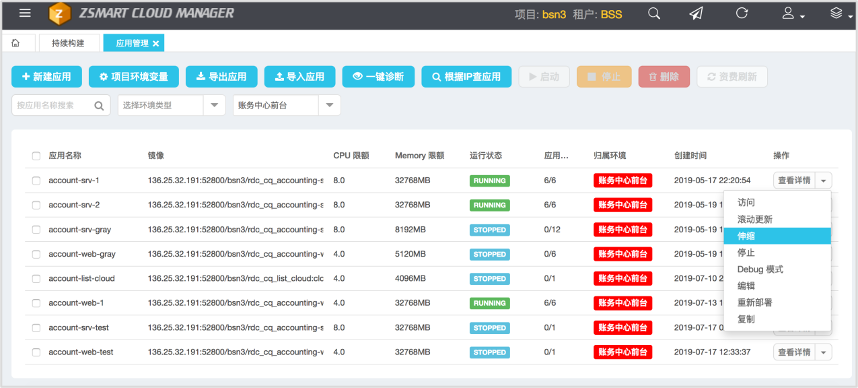Select 重新部署 menu item

coord(777,303)
